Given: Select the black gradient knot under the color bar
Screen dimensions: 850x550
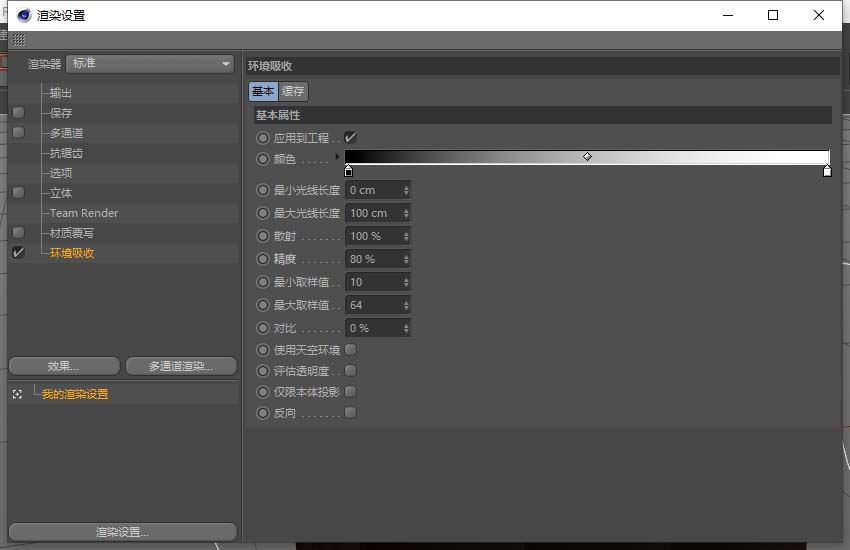Looking at the screenshot, I should pyautogui.click(x=348, y=171).
